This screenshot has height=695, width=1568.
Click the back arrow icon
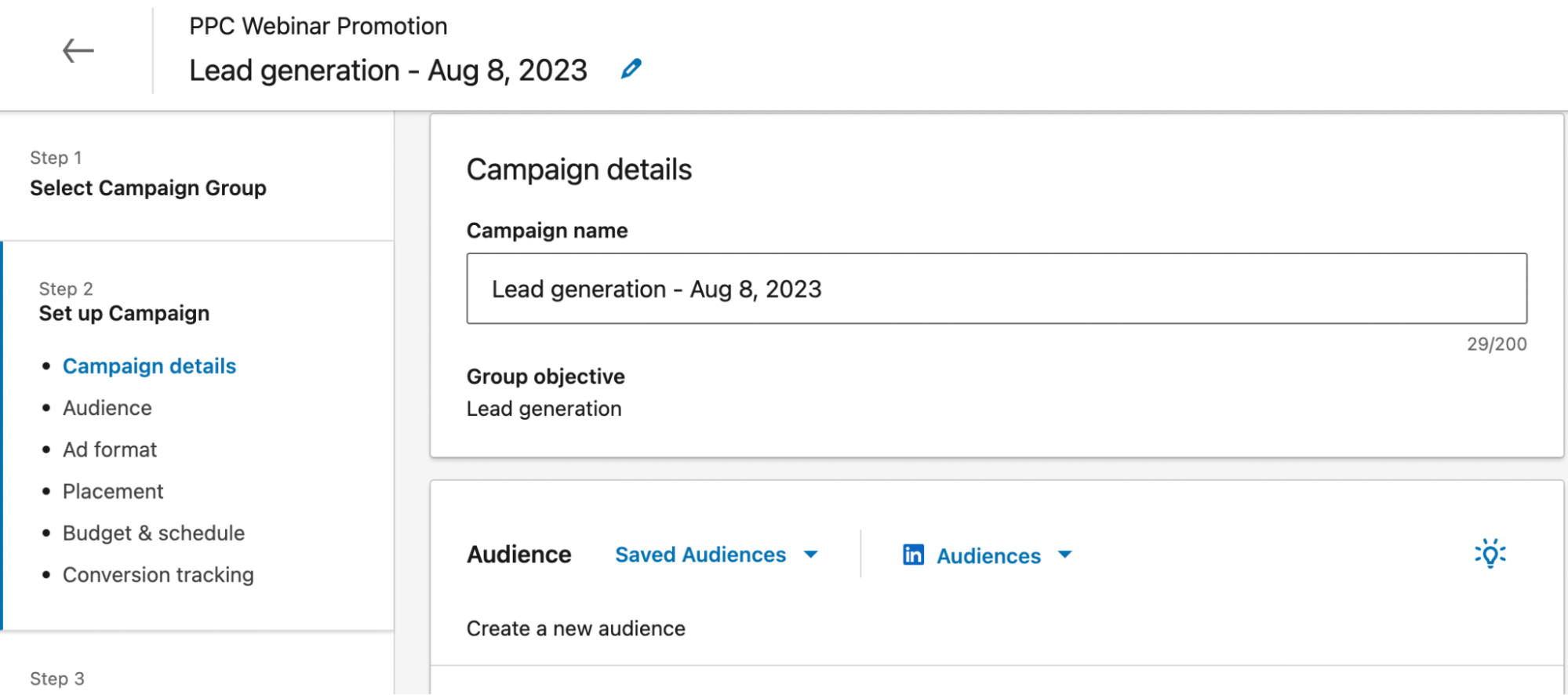coord(78,51)
